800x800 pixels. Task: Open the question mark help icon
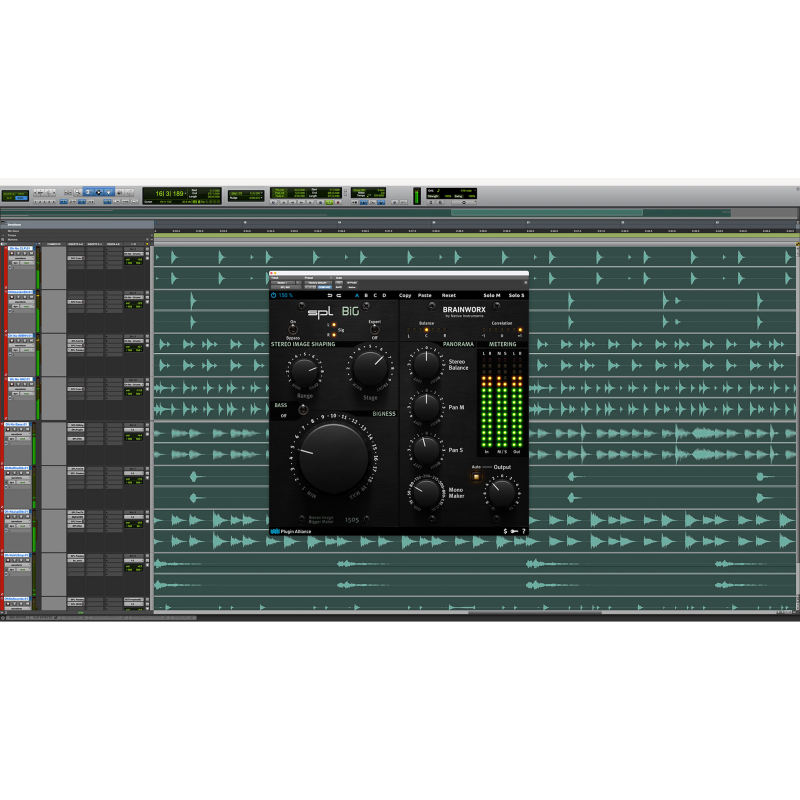click(x=523, y=531)
